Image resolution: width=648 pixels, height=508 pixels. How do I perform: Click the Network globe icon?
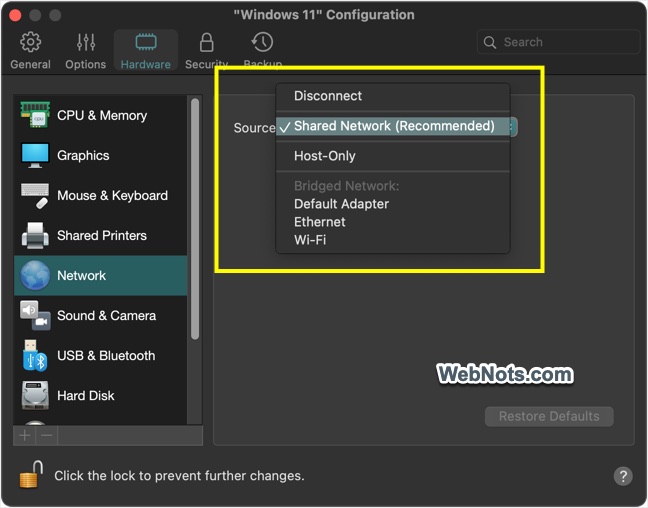[35, 275]
